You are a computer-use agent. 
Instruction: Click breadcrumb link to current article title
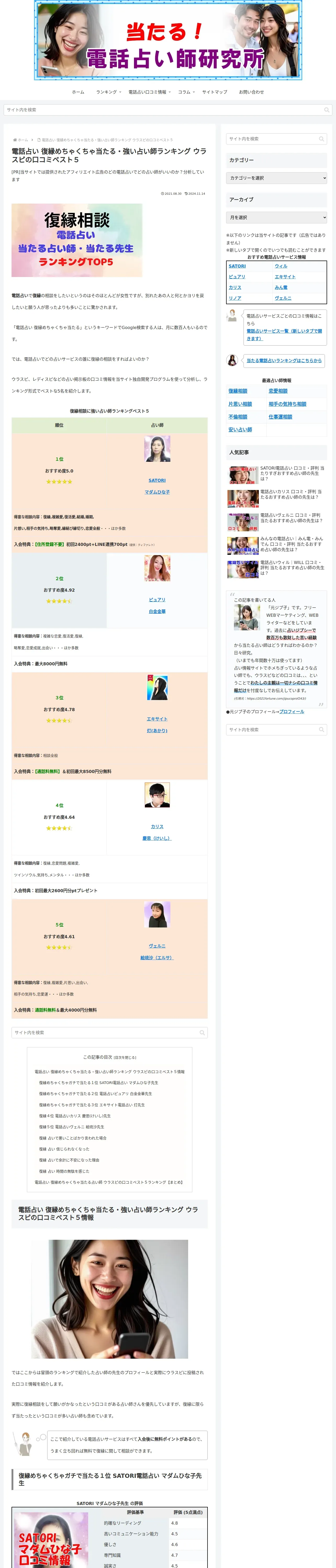[107, 140]
